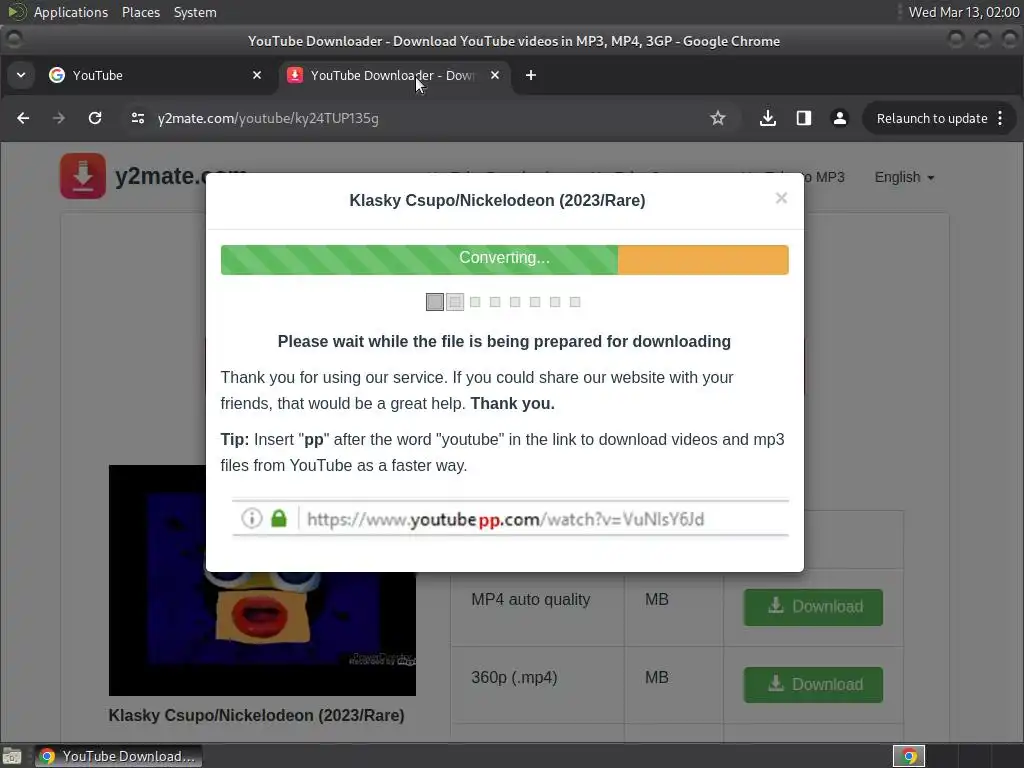
Task: Expand the tab search dropdown
Action: point(21,75)
